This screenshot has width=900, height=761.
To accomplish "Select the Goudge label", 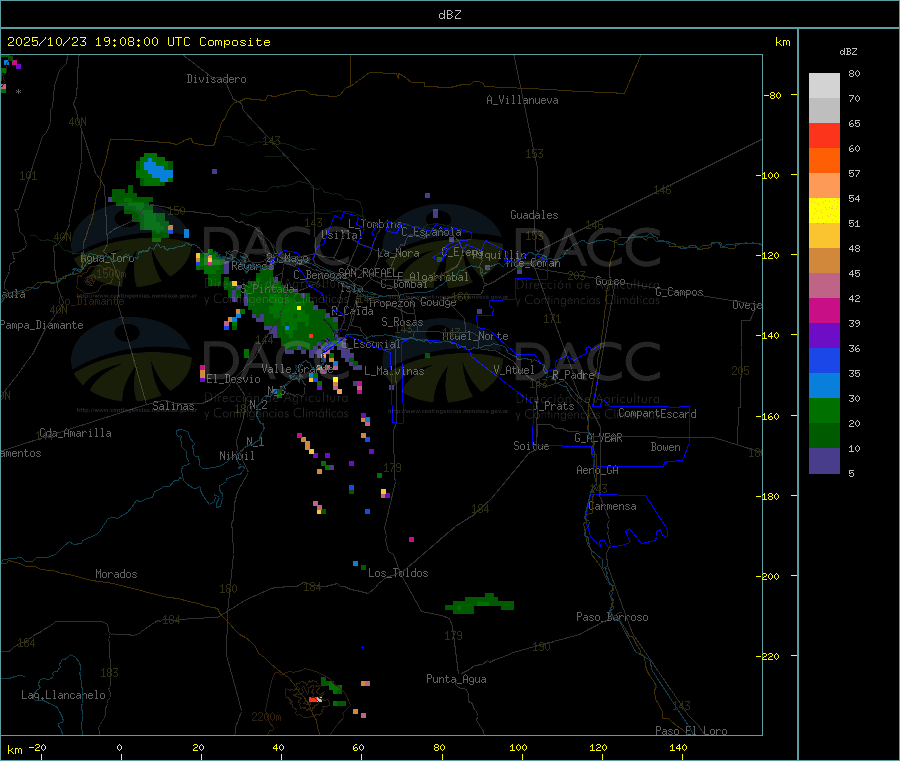I will [438, 302].
